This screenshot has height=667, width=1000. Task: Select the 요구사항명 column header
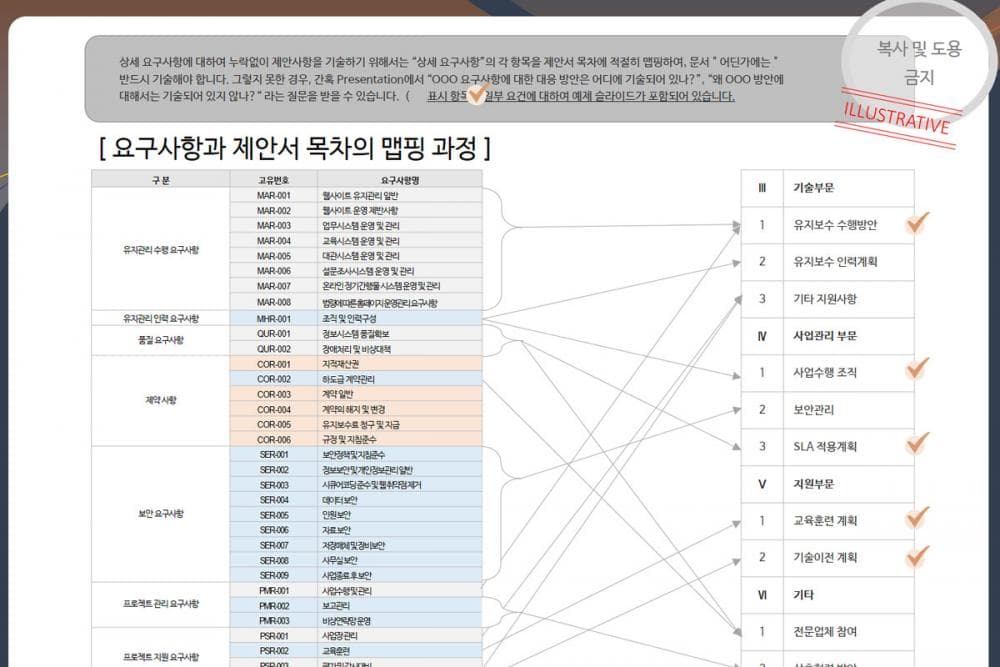400,180
